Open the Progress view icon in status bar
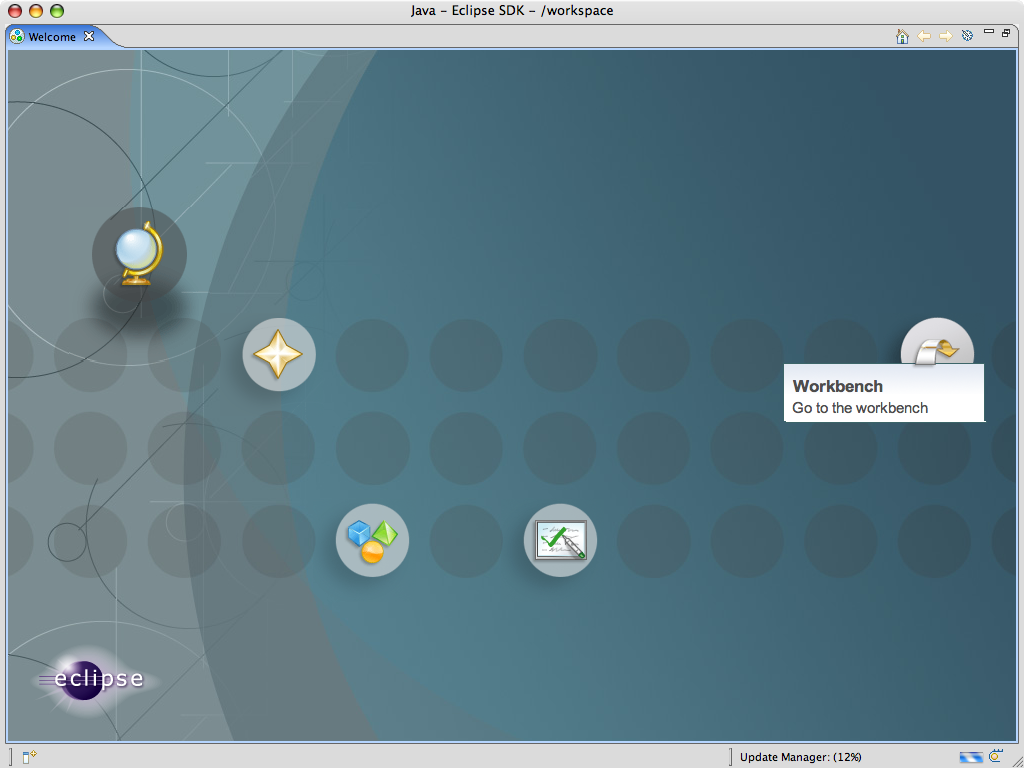Image resolution: width=1024 pixels, height=768 pixels. point(996,756)
